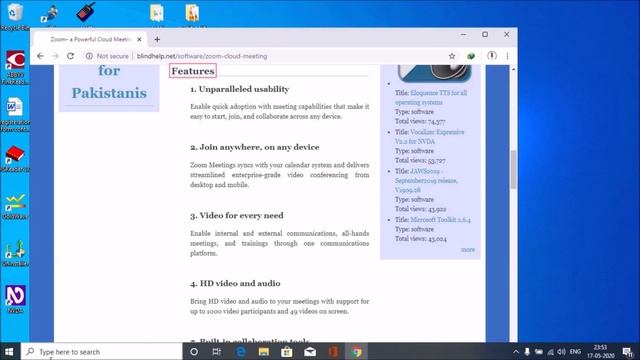Open Chrome's three-dot menu
The image size is (640, 360).
pos(507,56)
